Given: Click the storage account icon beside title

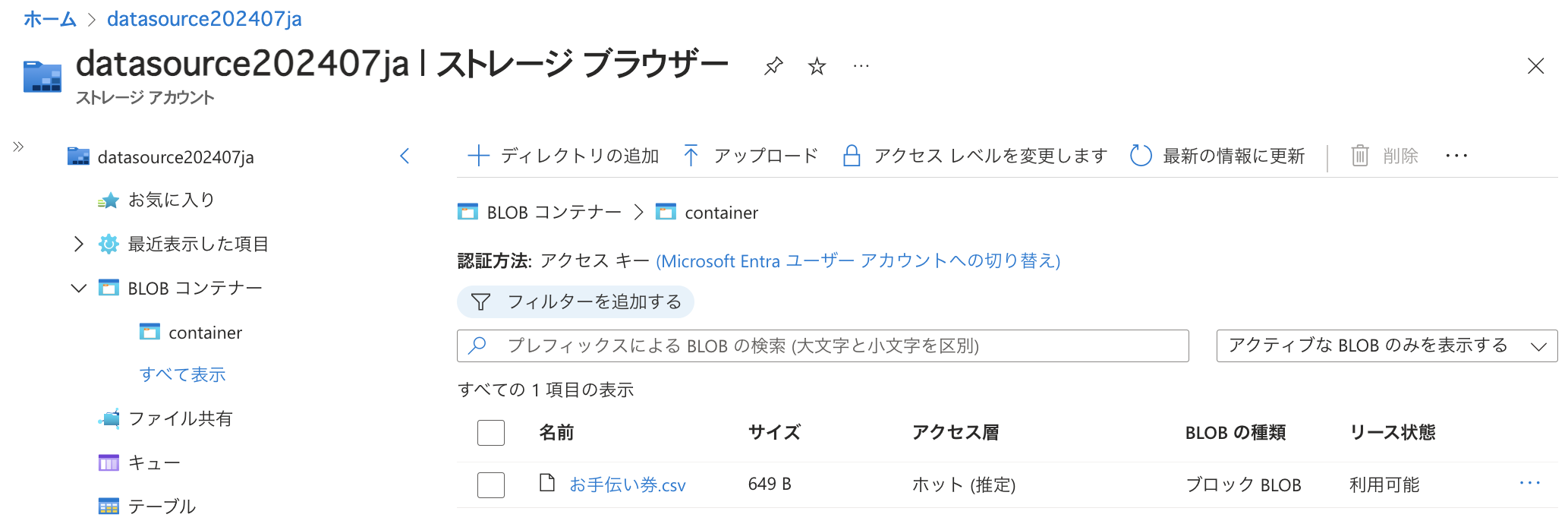Looking at the screenshot, I should [43, 77].
